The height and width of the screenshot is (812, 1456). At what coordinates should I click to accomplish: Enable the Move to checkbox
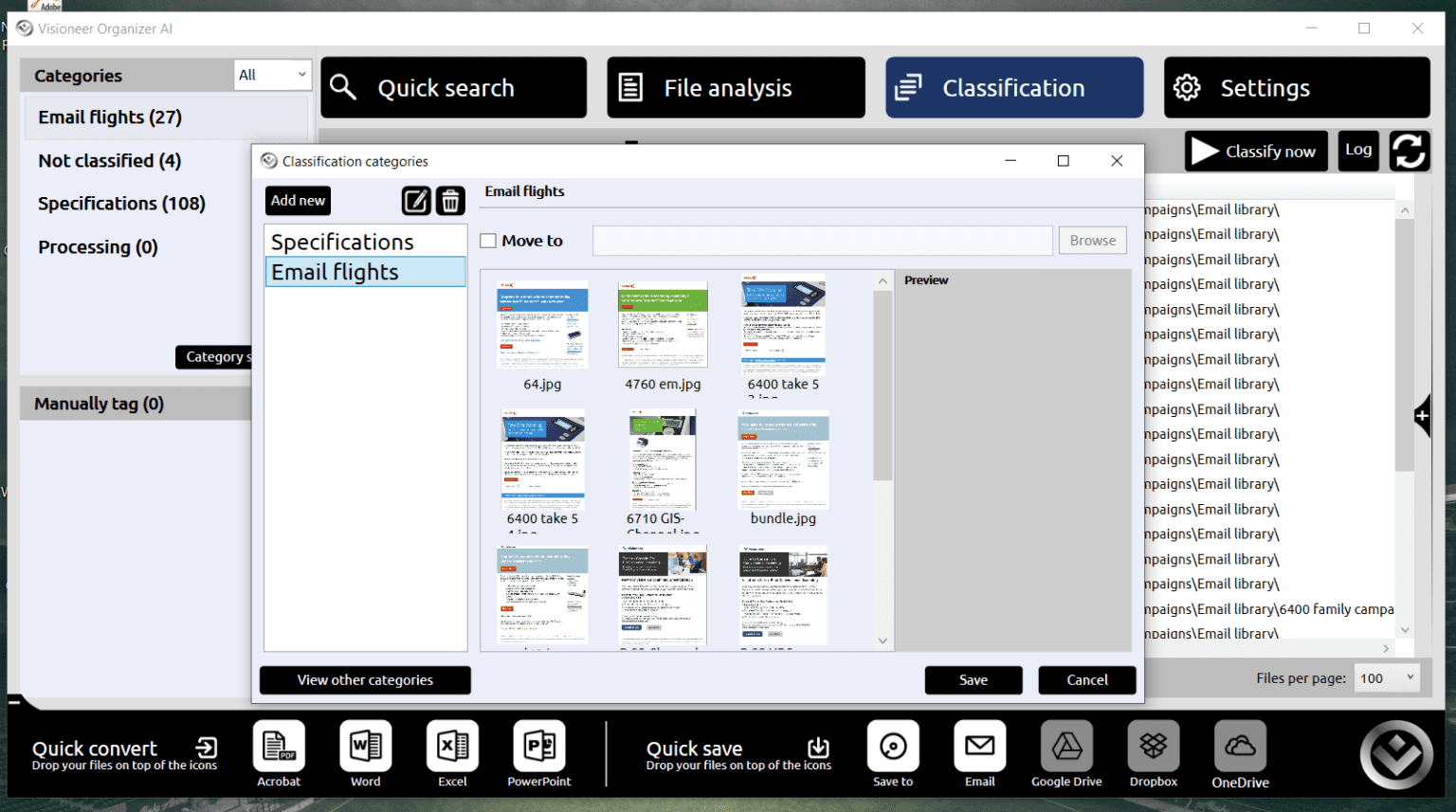tap(487, 240)
